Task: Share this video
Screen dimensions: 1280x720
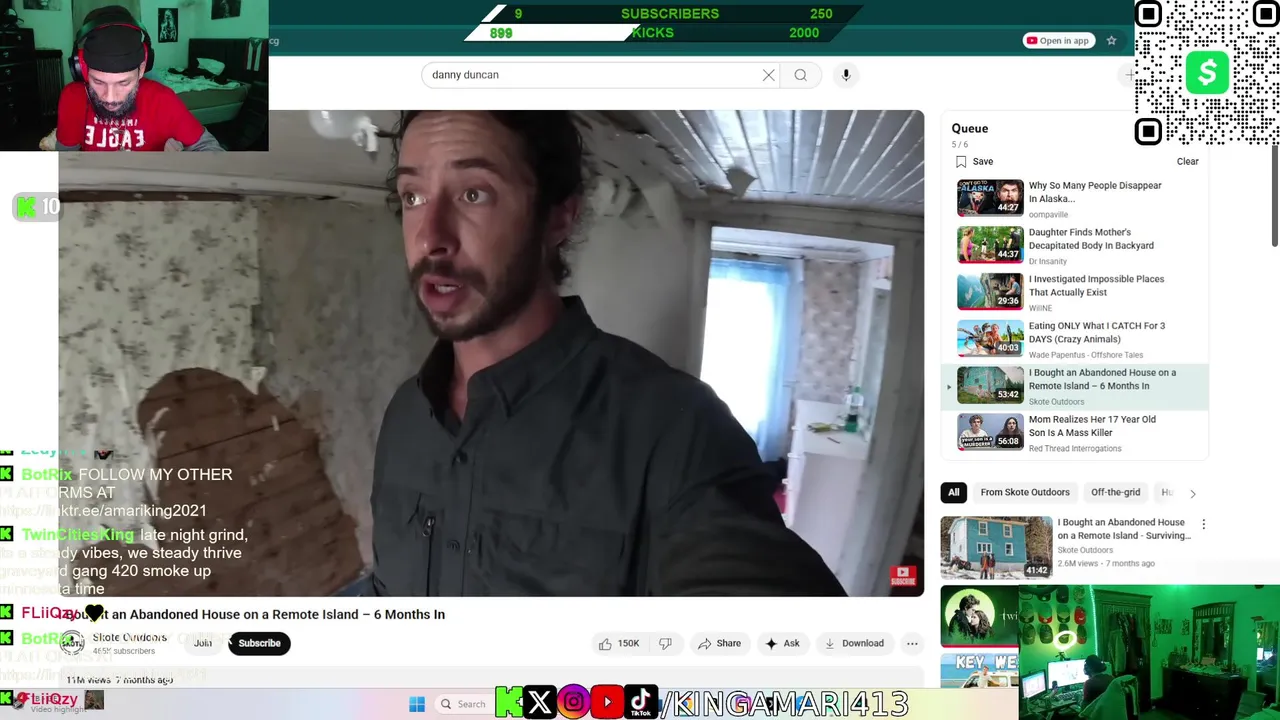Action: click(x=719, y=644)
